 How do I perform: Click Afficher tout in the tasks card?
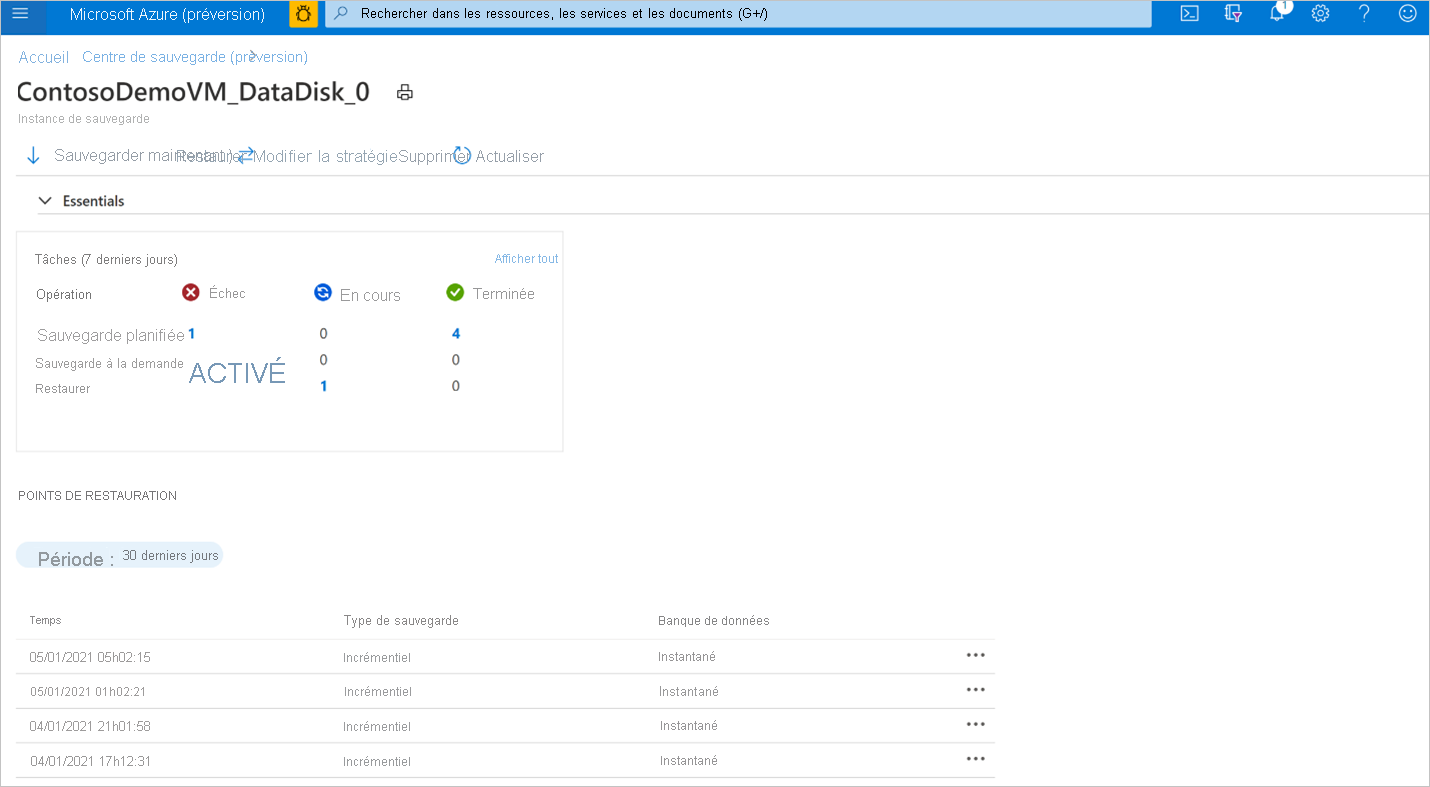point(526,259)
